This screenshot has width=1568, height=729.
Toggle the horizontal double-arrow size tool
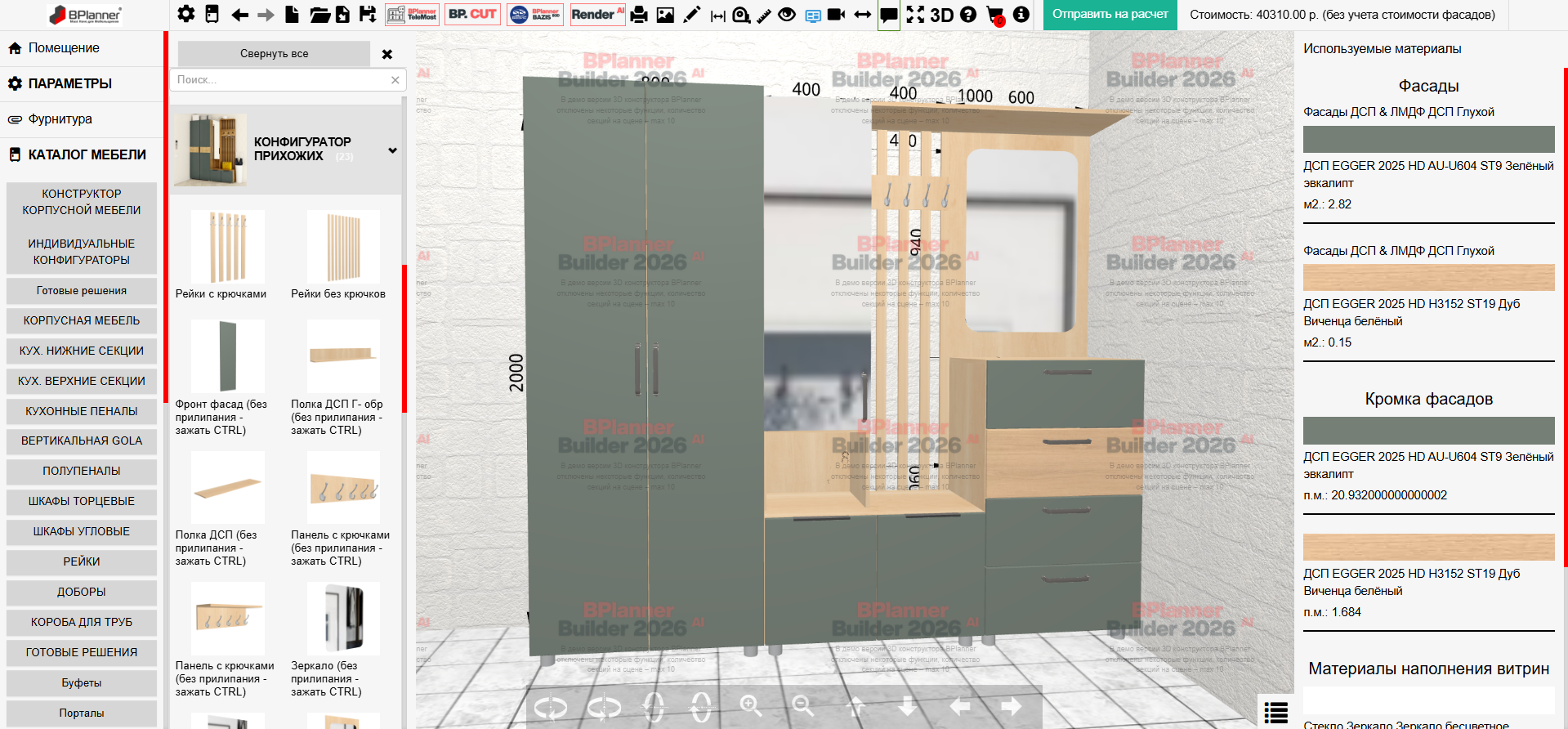(x=862, y=14)
